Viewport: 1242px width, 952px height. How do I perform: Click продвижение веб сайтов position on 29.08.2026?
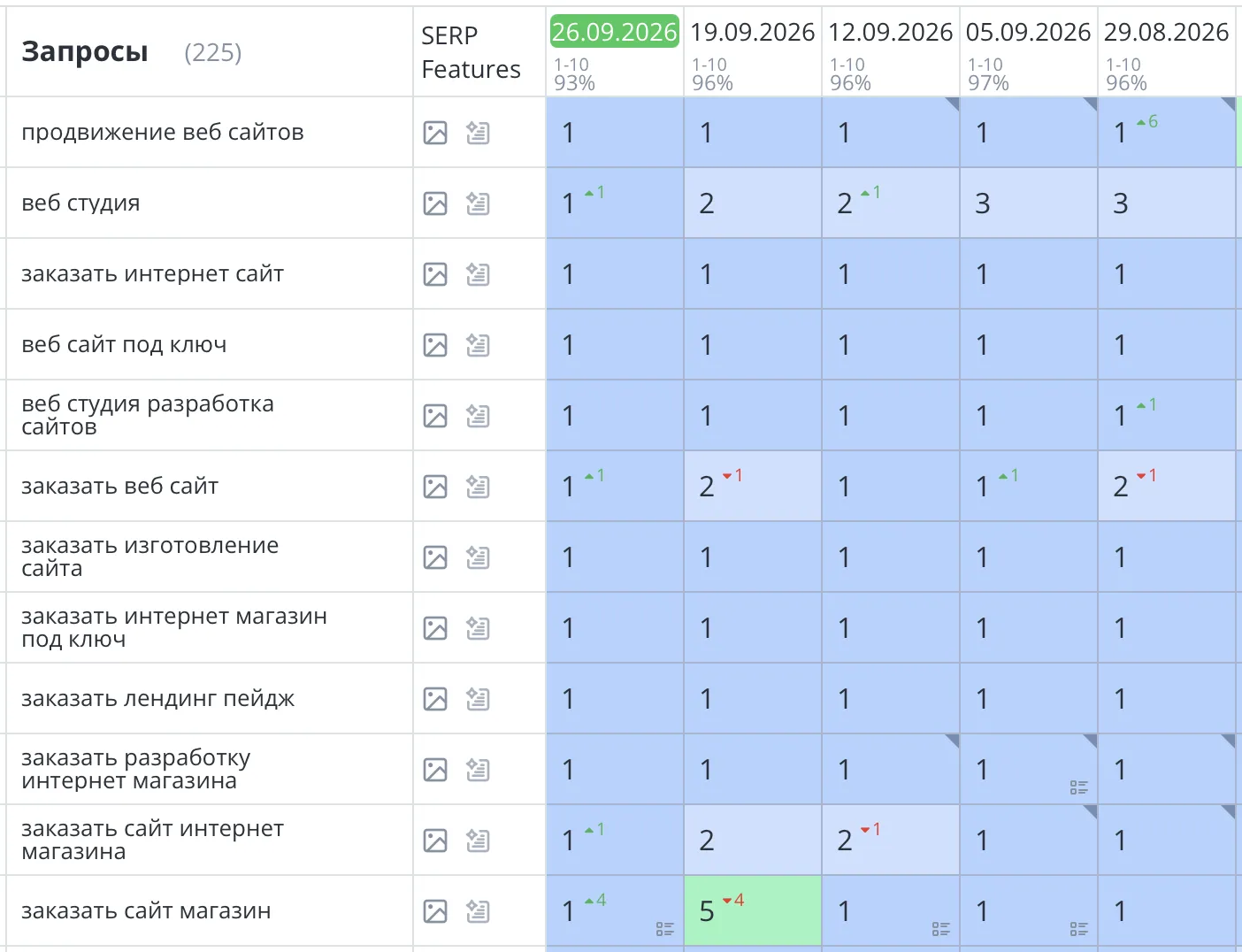tap(1167, 132)
